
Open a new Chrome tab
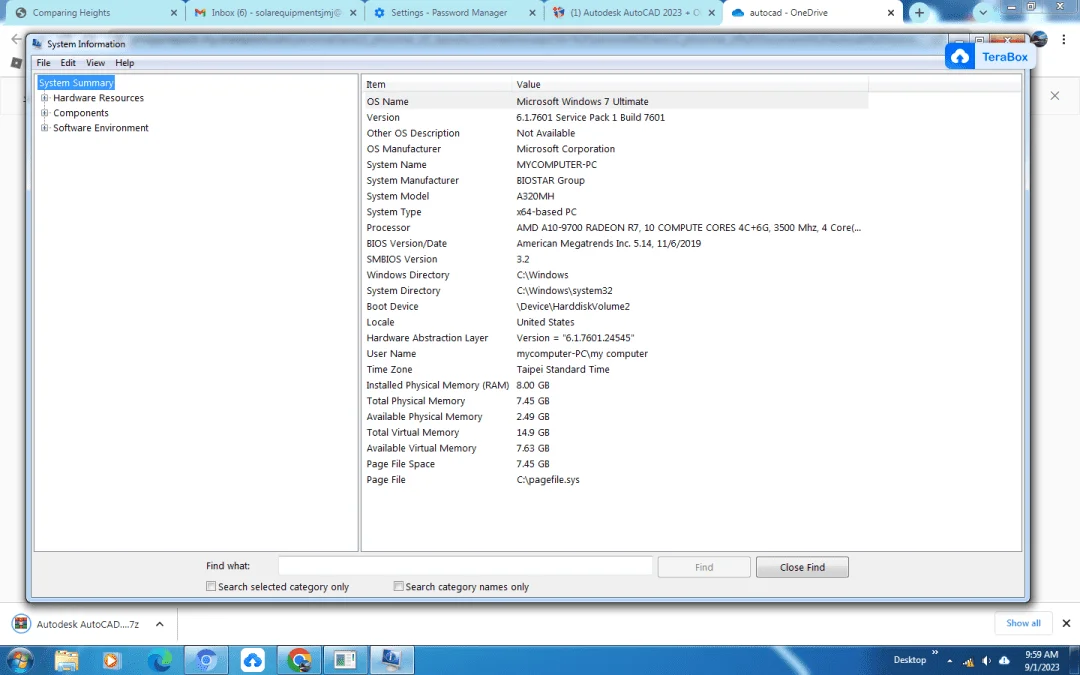(919, 12)
